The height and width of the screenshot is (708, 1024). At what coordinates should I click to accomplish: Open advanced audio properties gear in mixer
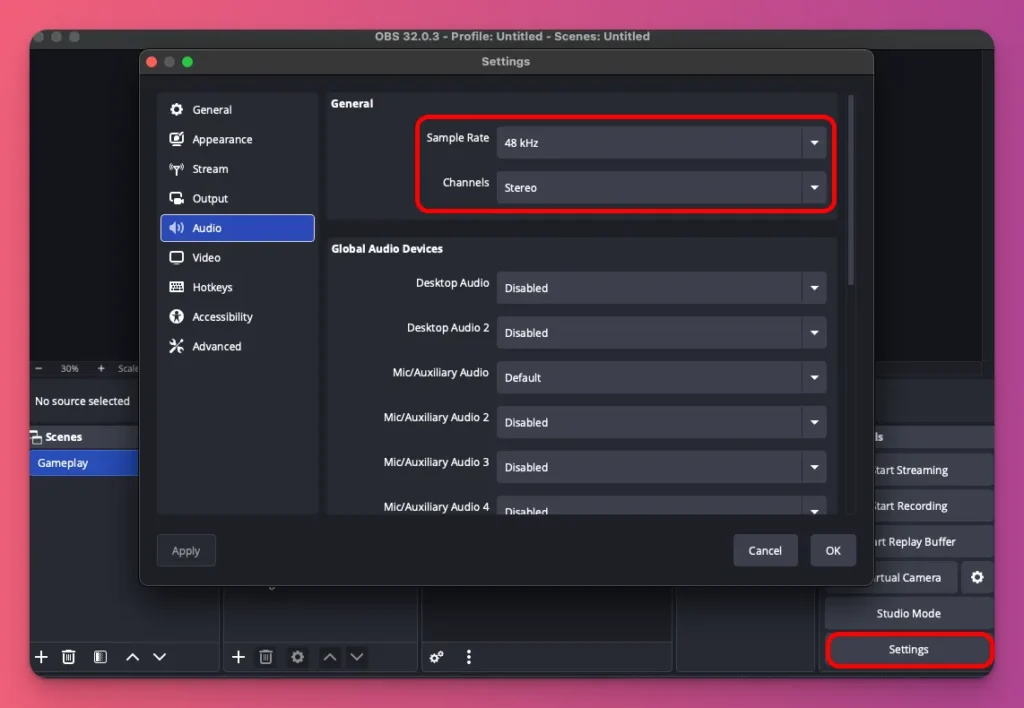pyautogui.click(x=435, y=657)
